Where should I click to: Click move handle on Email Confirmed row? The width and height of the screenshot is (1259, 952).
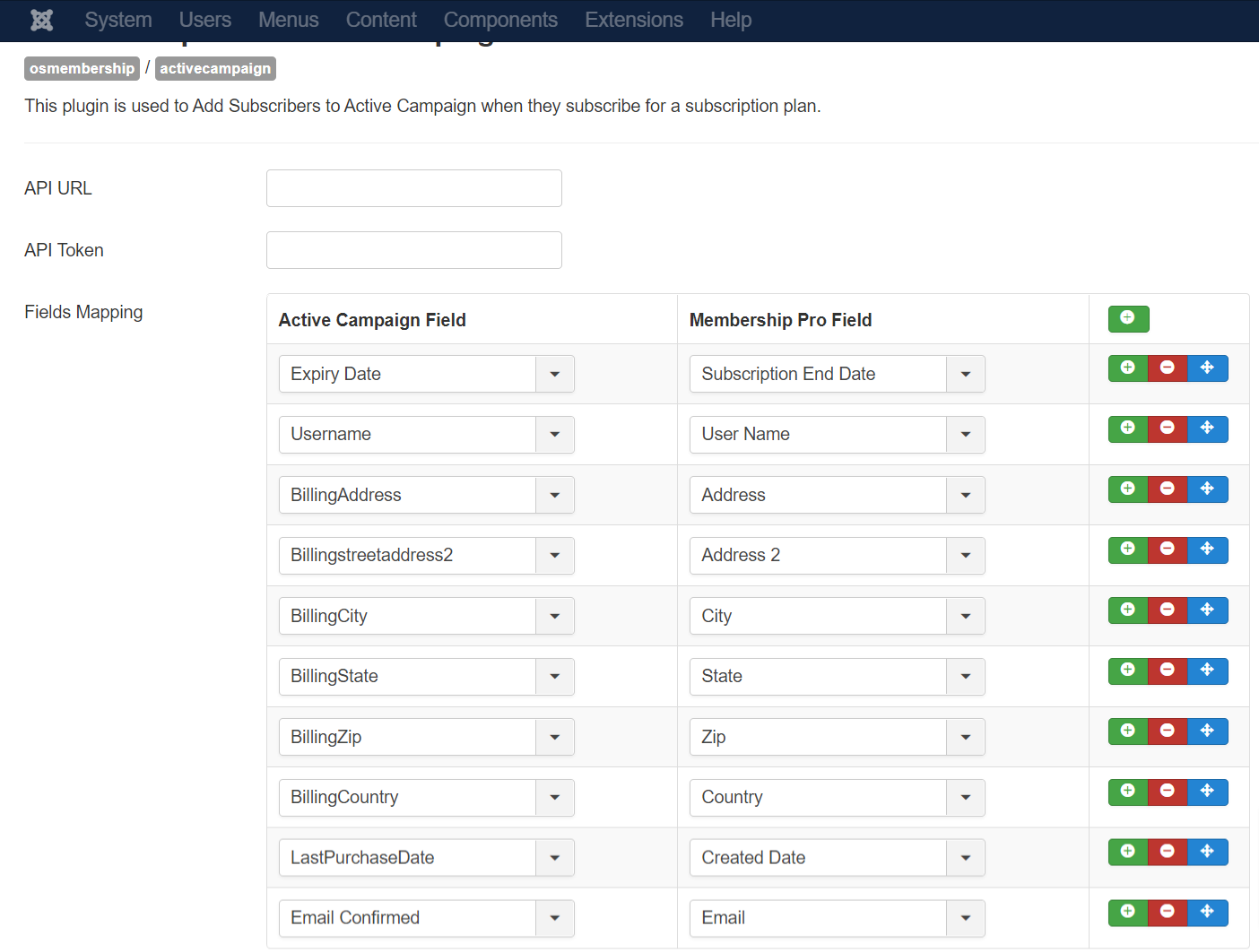click(x=1207, y=913)
